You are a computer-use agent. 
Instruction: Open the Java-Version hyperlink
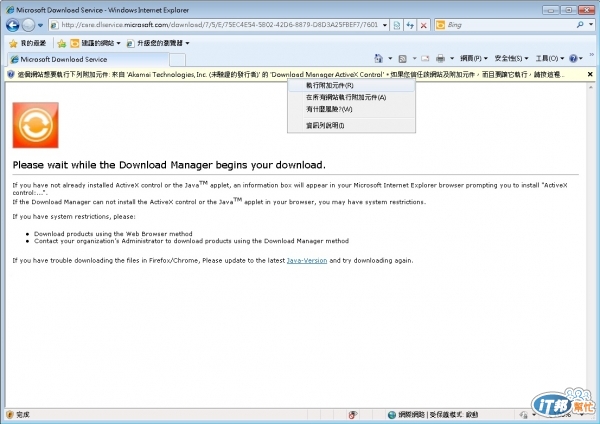coord(307,261)
